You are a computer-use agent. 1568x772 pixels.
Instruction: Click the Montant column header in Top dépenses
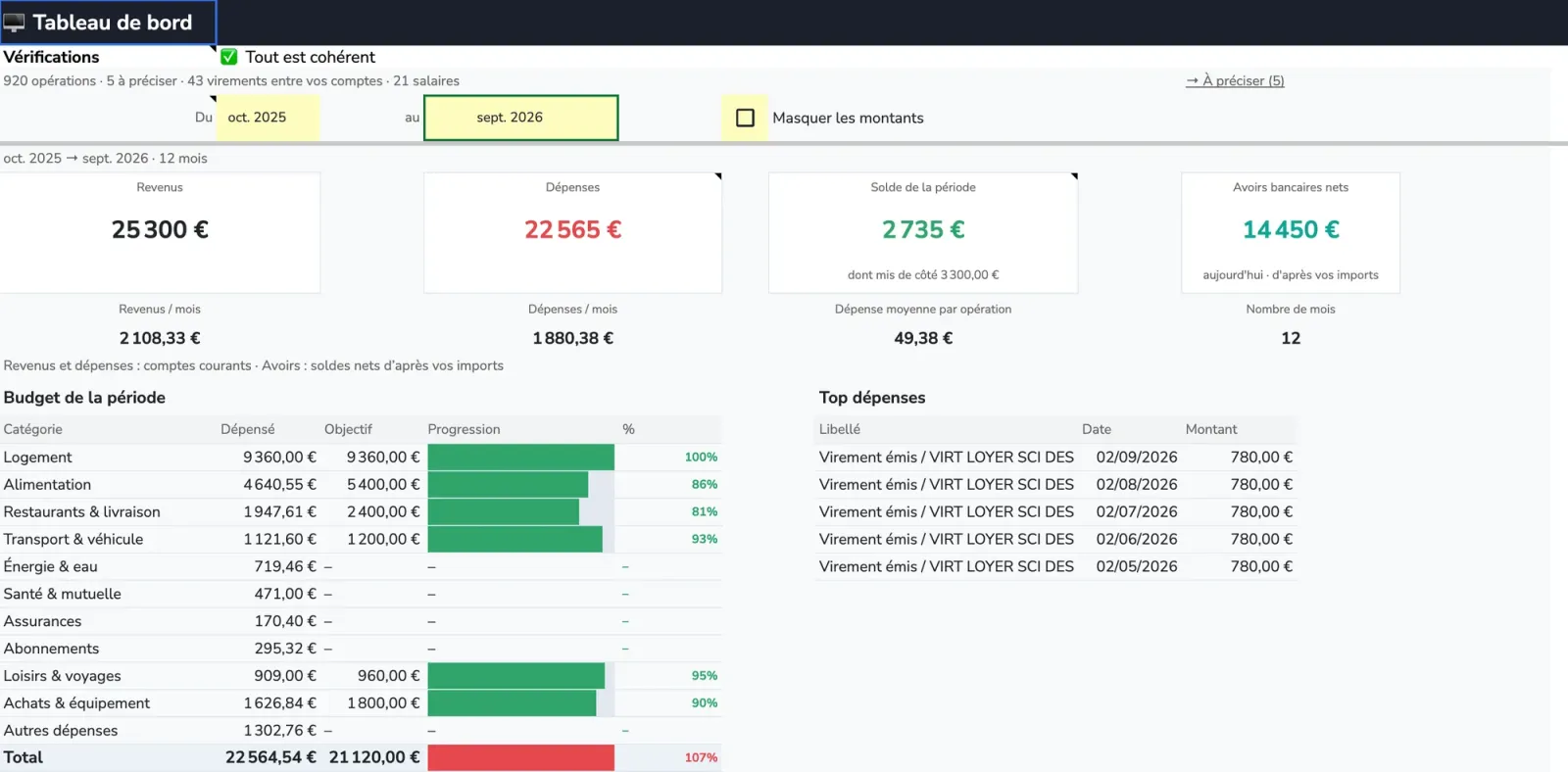[x=1211, y=429]
